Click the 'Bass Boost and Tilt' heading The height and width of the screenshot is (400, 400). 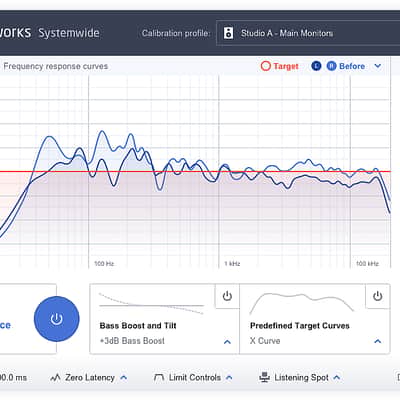coord(138,326)
